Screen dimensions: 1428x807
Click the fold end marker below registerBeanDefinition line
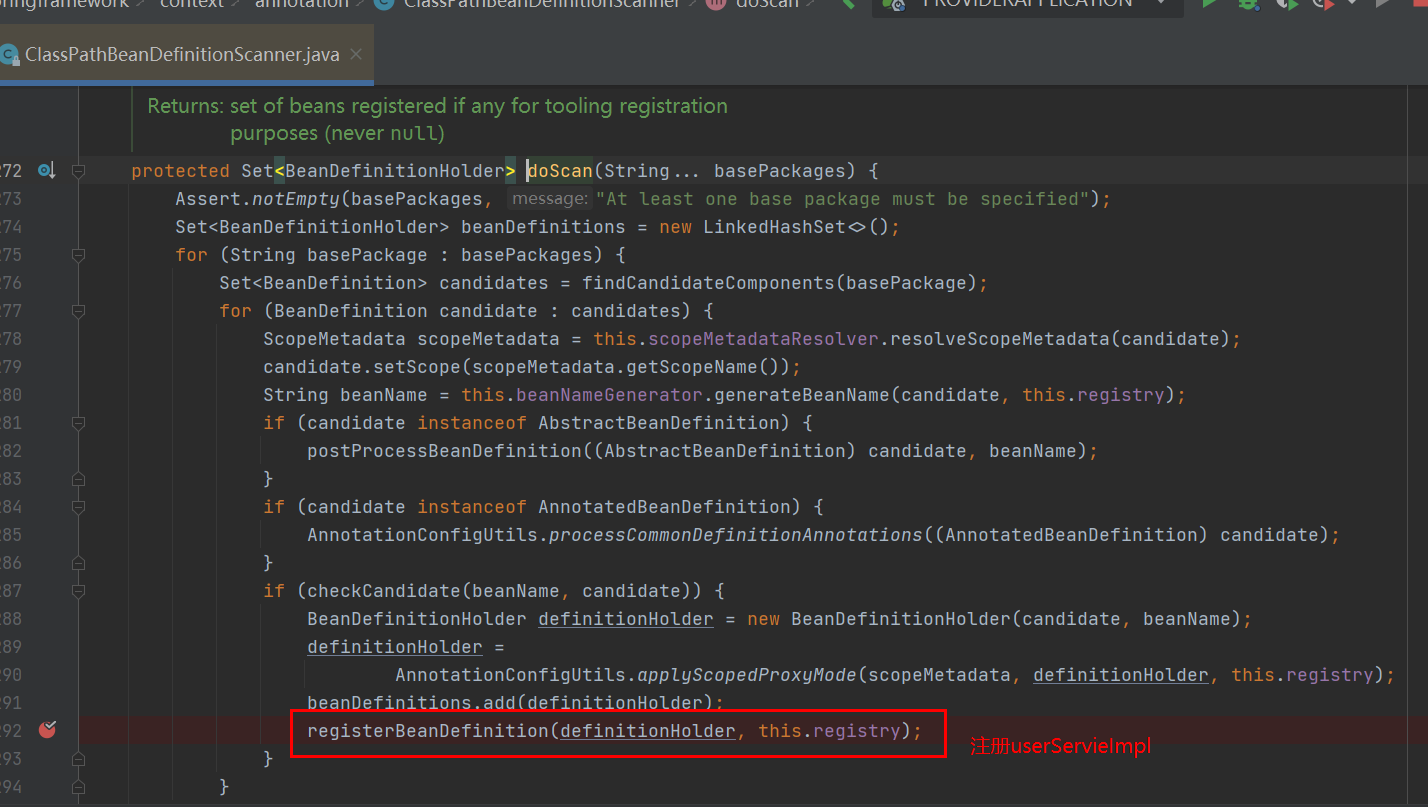pos(78,759)
